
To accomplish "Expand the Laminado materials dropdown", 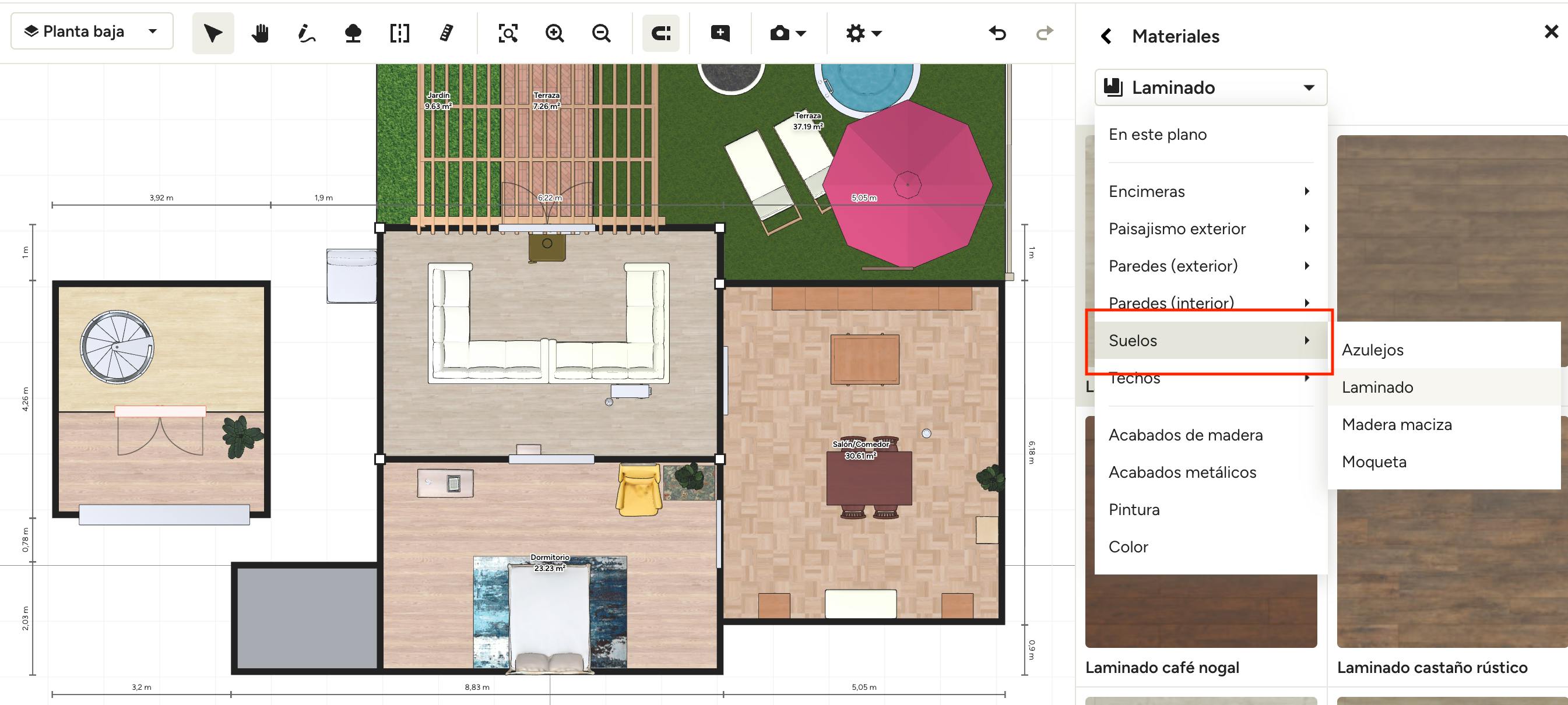I will pos(1210,87).
